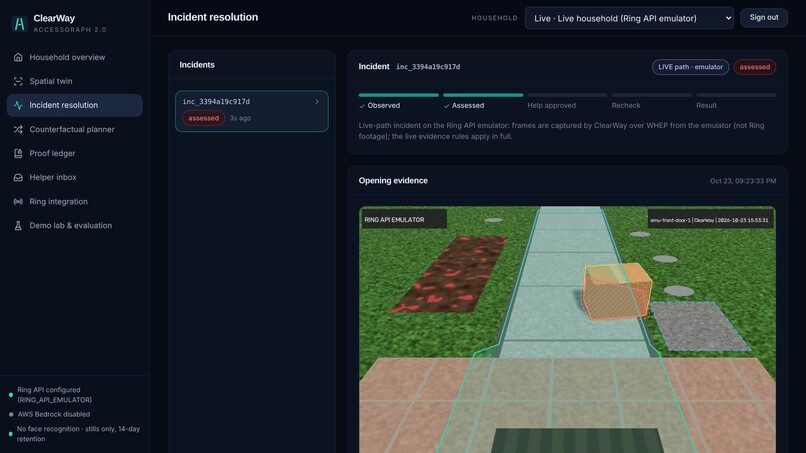Open the Household dropdown selector
This screenshot has height=453, width=806.
[629, 18]
